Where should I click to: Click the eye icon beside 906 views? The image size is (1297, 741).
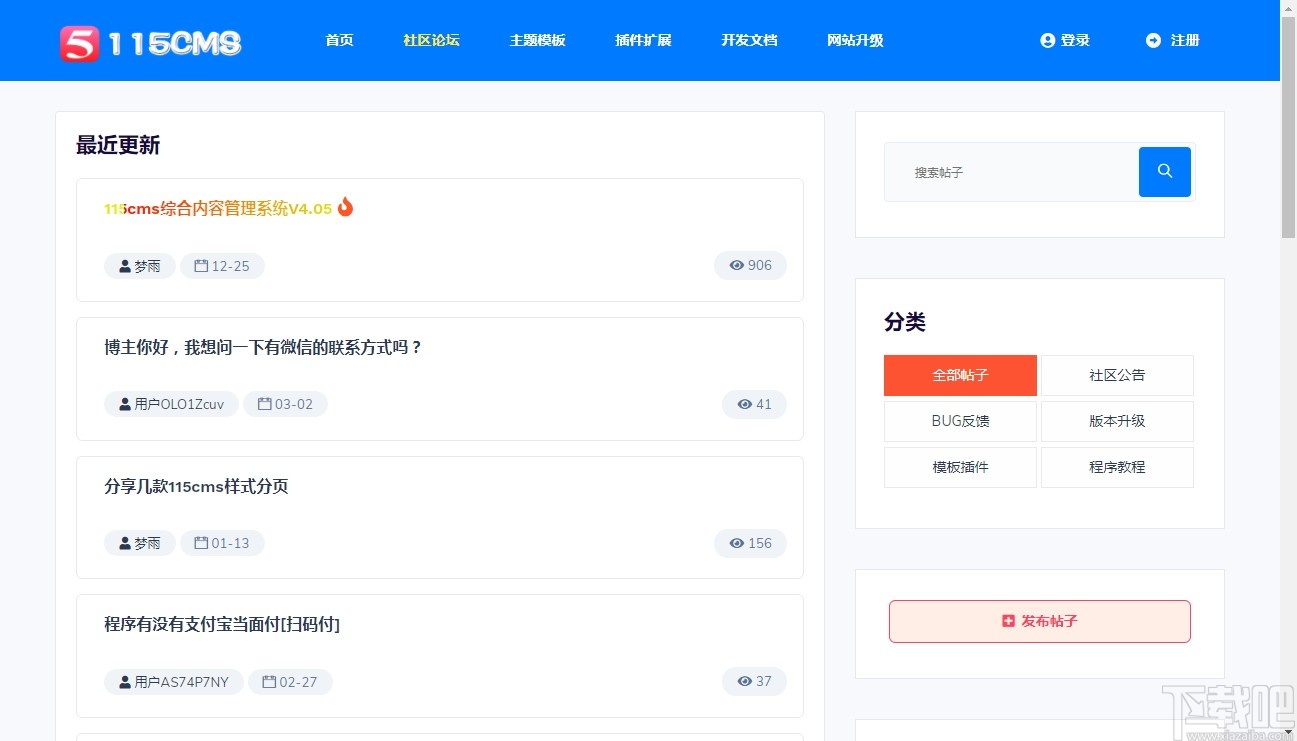(737, 266)
